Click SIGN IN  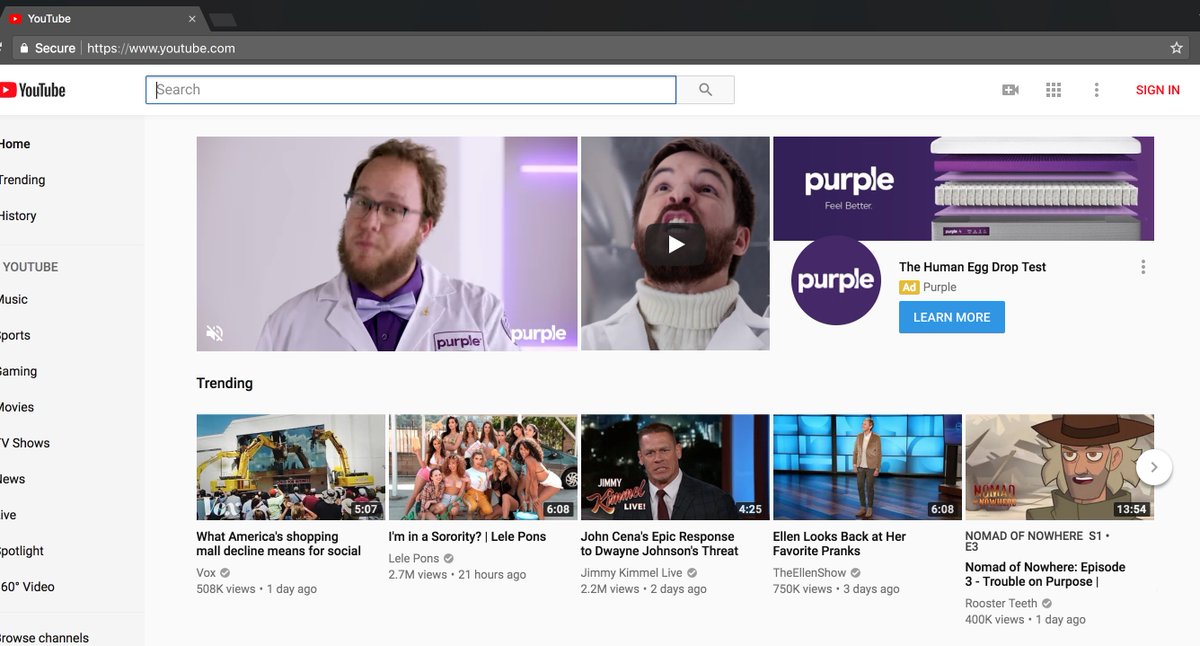(1158, 90)
